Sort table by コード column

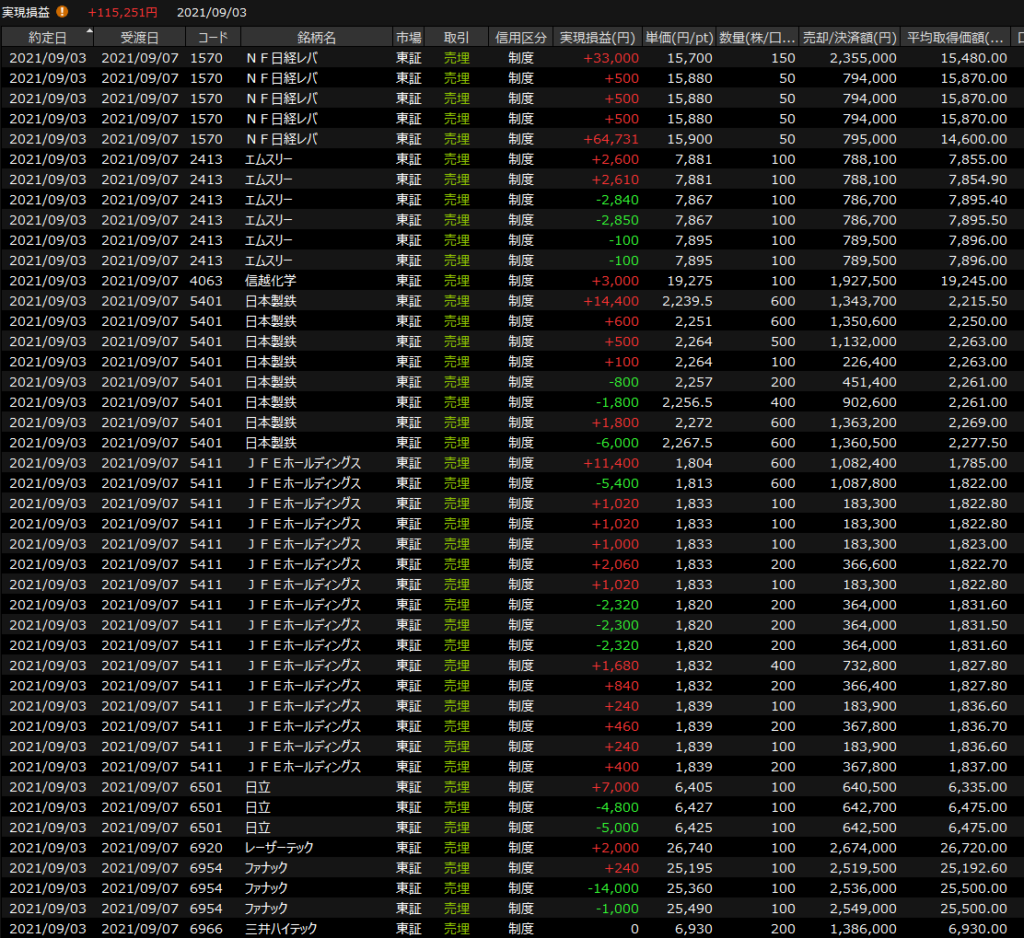pos(212,37)
